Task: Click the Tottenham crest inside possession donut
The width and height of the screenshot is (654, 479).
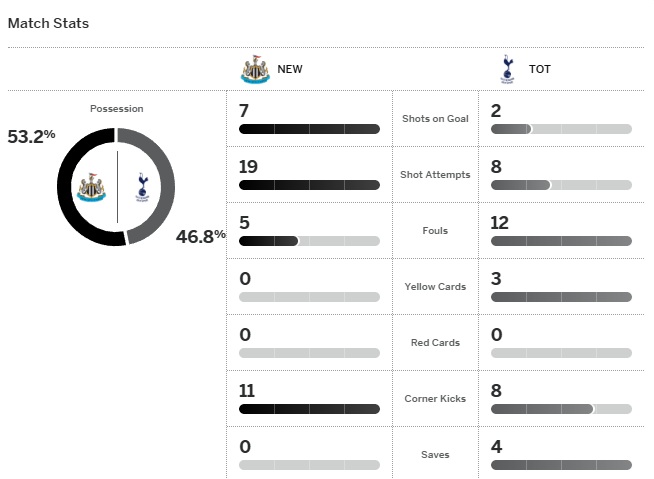Action: coord(142,186)
